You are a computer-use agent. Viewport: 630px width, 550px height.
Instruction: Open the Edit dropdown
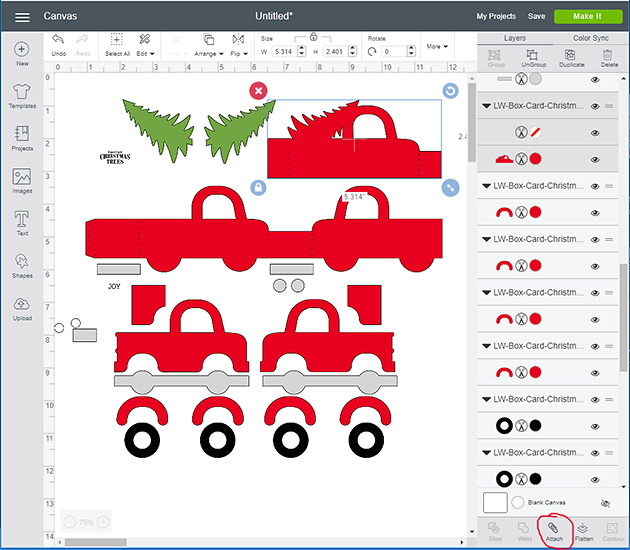pyautogui.click(x=145, y=45)
